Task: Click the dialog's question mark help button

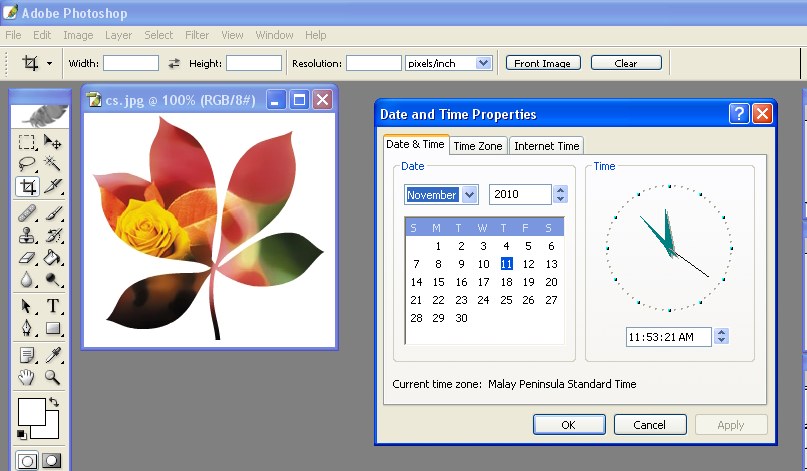Action: click(x=739, y=113)
